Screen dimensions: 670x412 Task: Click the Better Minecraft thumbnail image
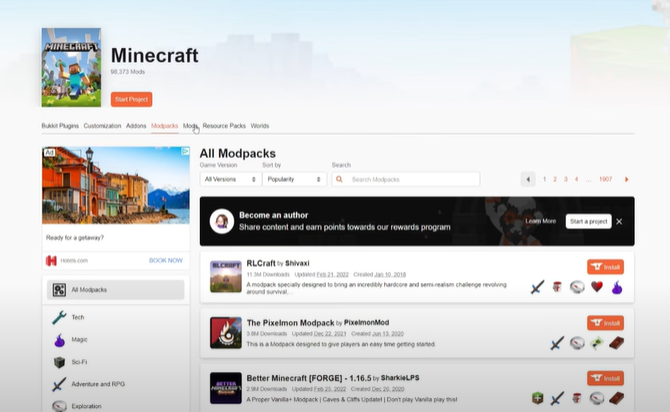tap(226, 388)
